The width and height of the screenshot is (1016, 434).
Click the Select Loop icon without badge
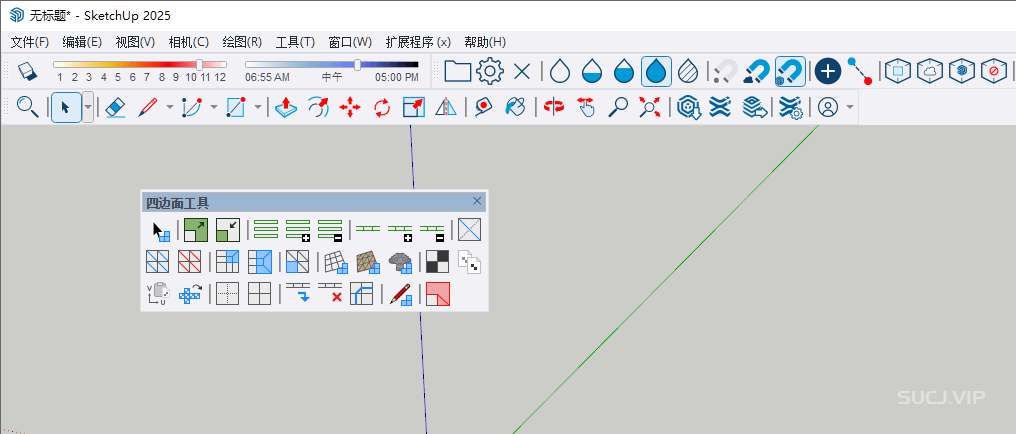click(x=368, y=230)
